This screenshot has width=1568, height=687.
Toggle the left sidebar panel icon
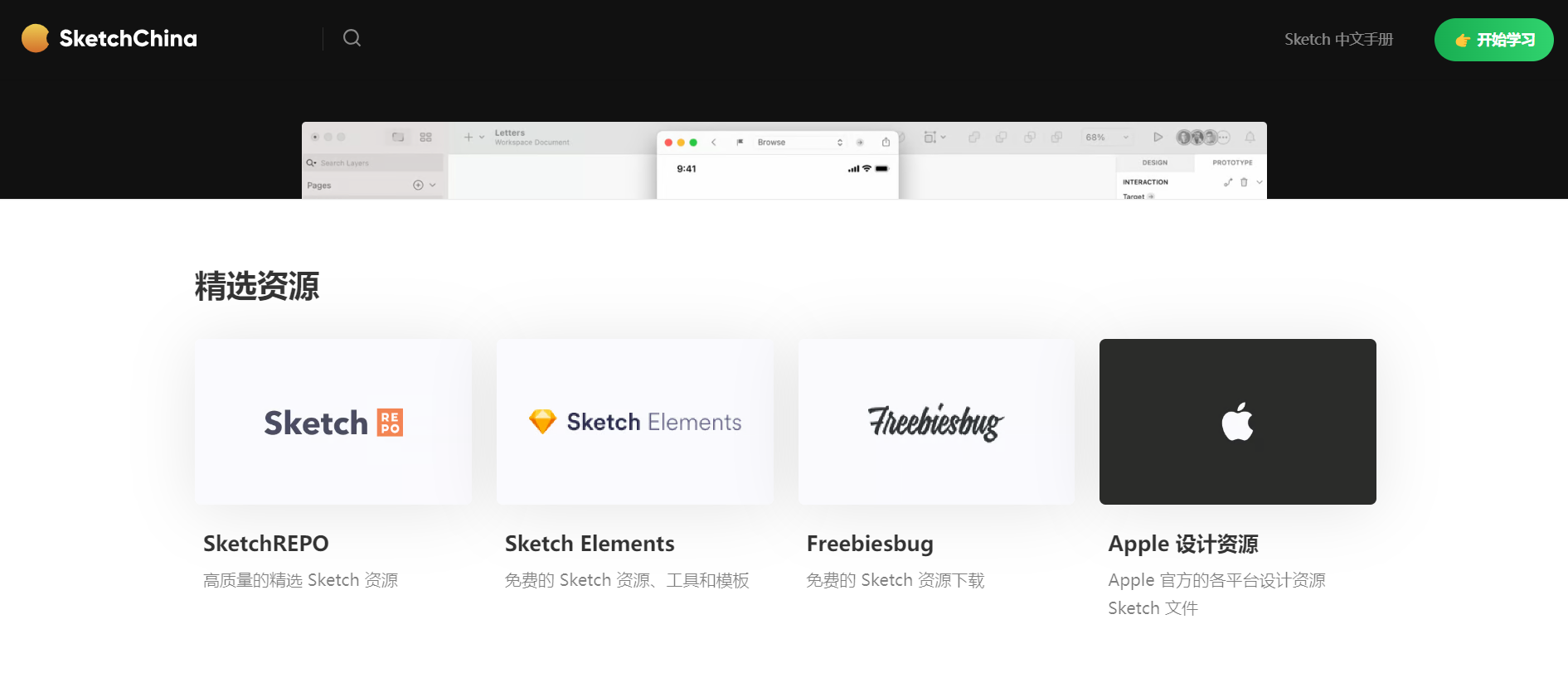pos(398,137)
